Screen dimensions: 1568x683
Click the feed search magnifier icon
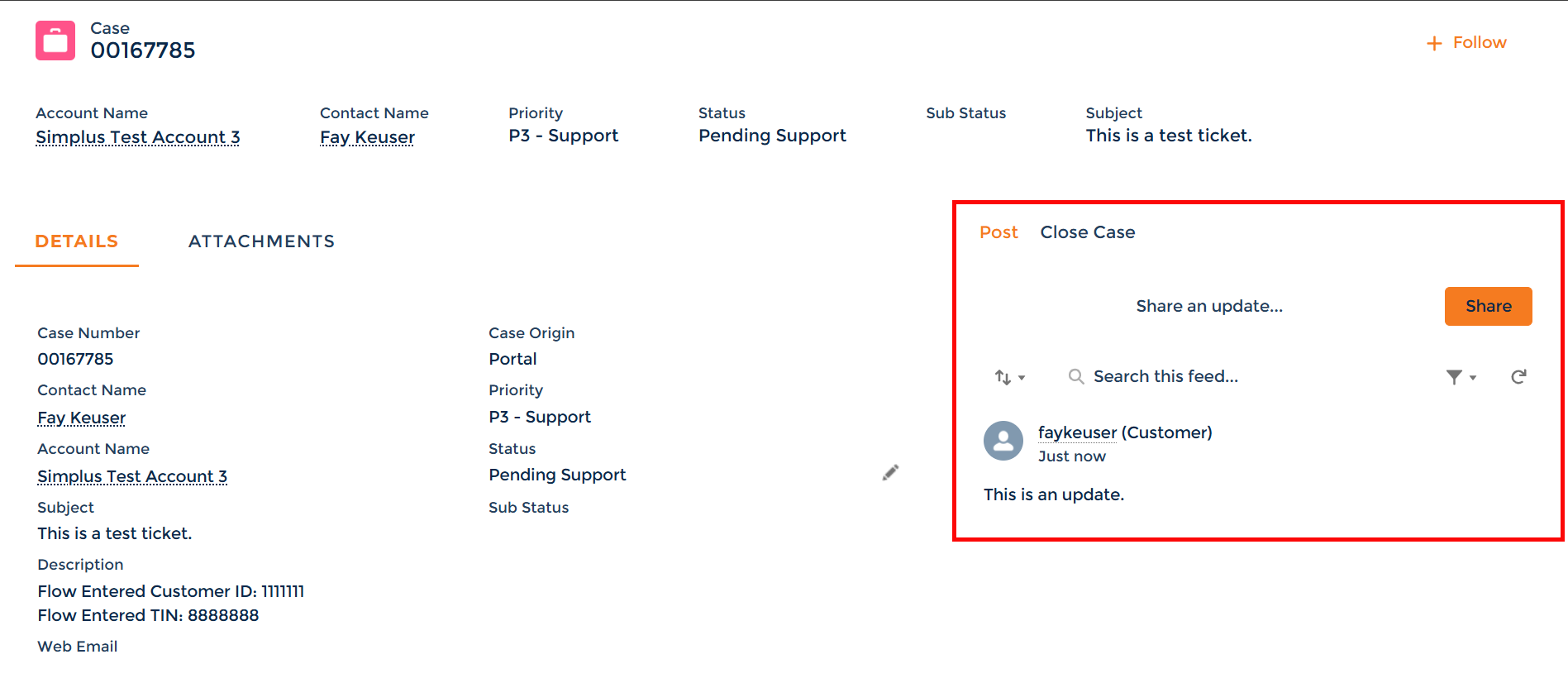pyautogui.click(x=1075, y=377)
